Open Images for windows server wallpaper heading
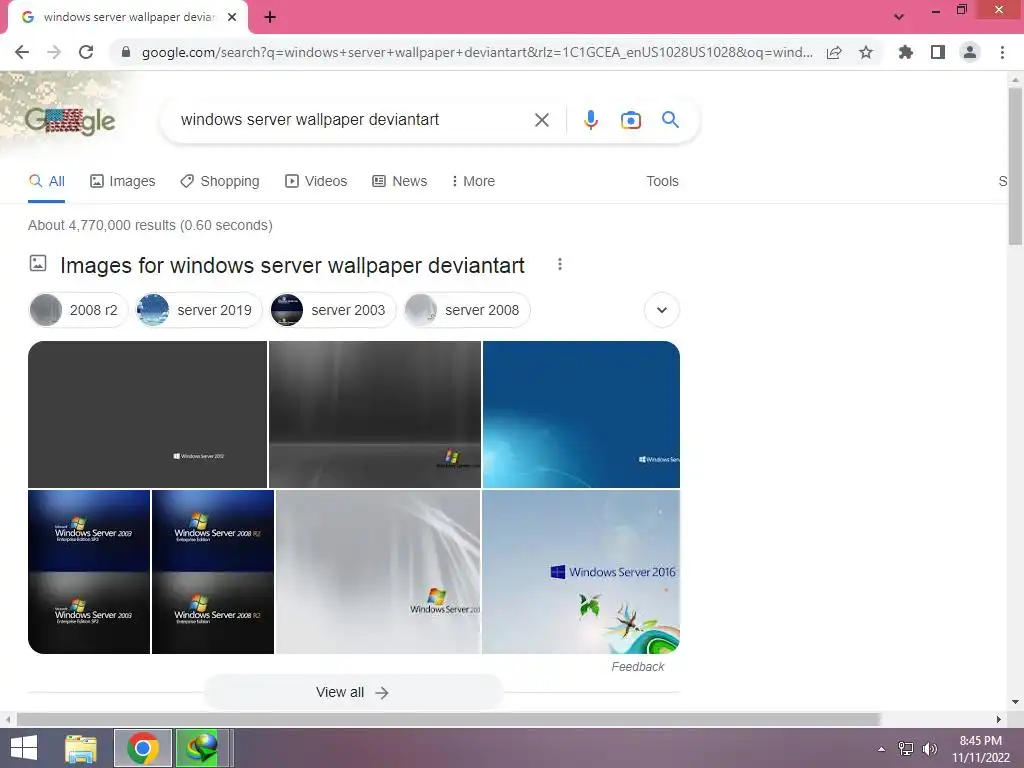 pos(292,266)
